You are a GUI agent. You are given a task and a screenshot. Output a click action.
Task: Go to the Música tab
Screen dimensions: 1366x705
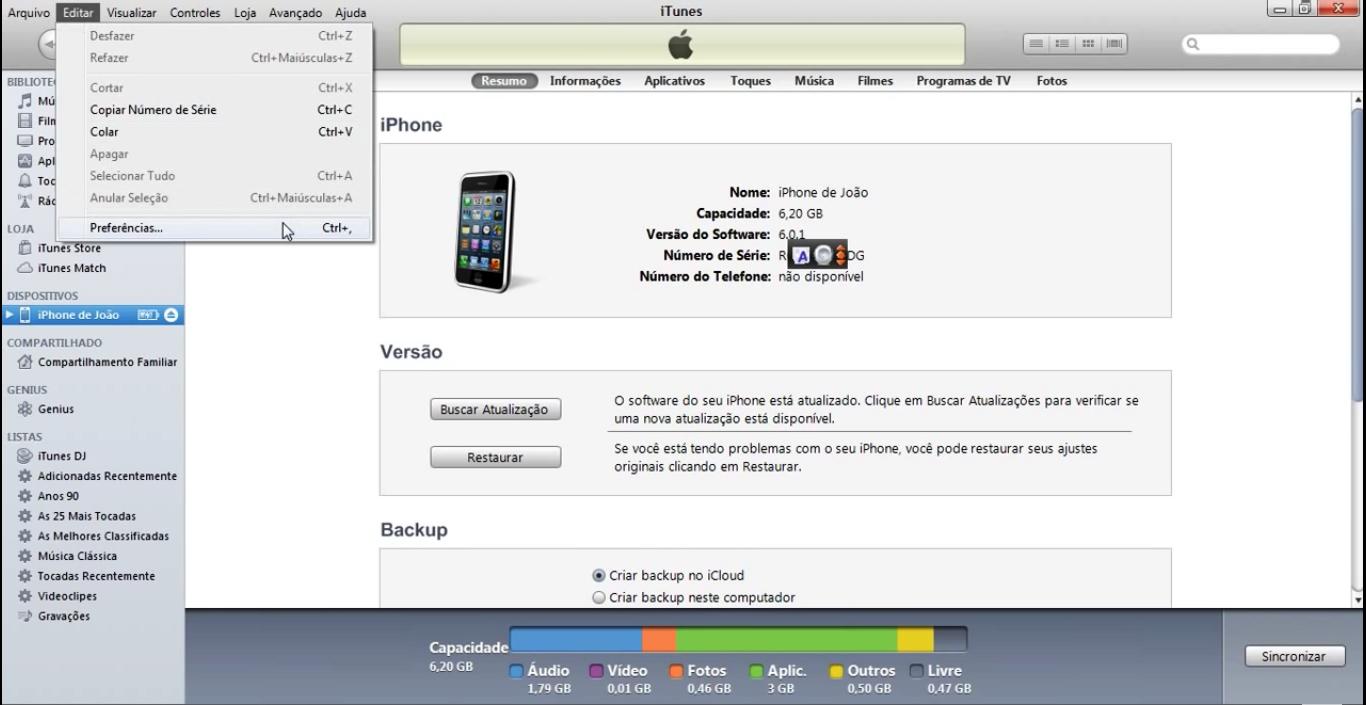pyautogui.click(x=814, y=81)
